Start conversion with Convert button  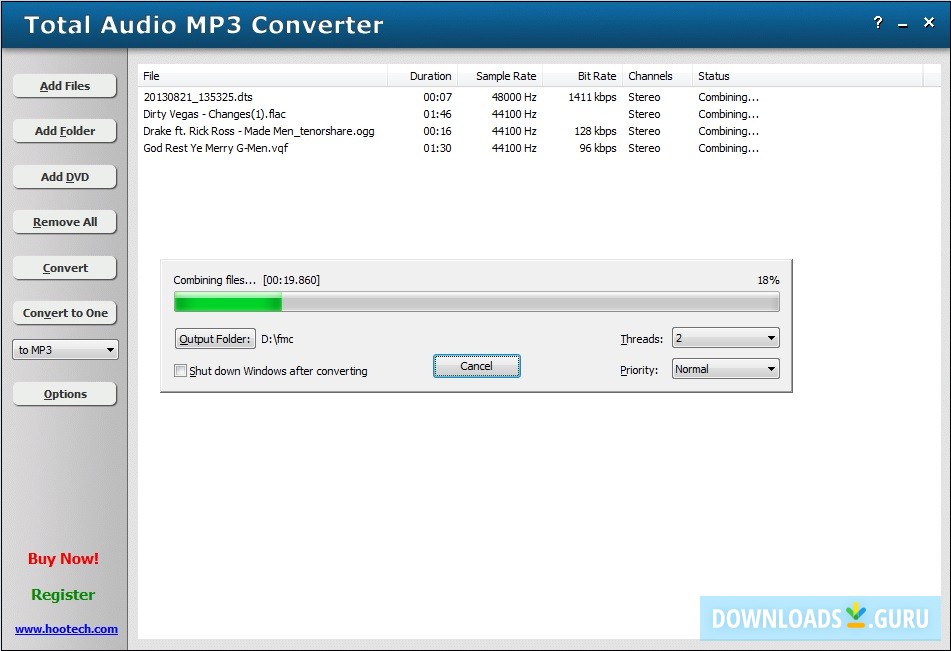65,268
